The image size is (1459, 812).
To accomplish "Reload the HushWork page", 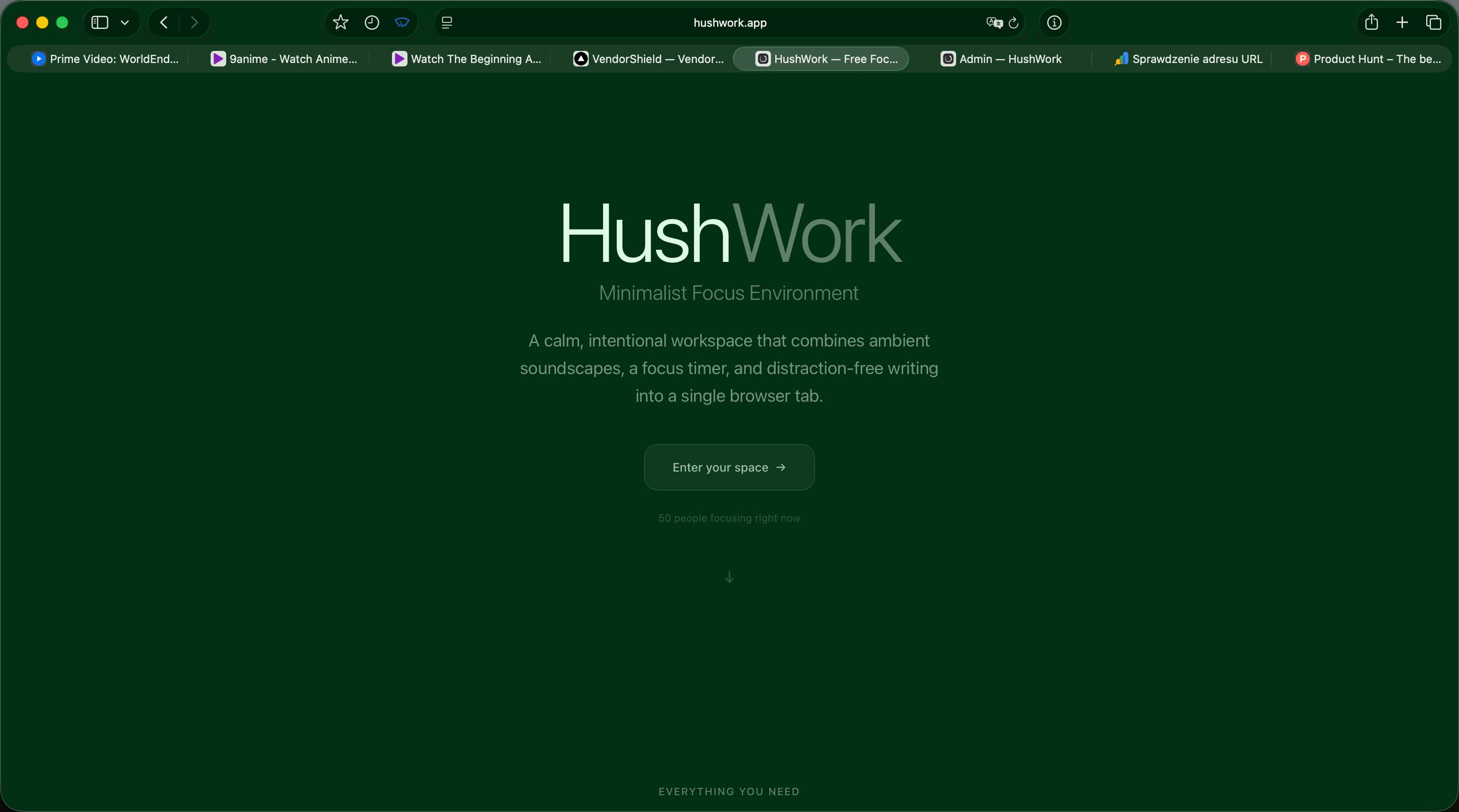I will coord(1014,22).
